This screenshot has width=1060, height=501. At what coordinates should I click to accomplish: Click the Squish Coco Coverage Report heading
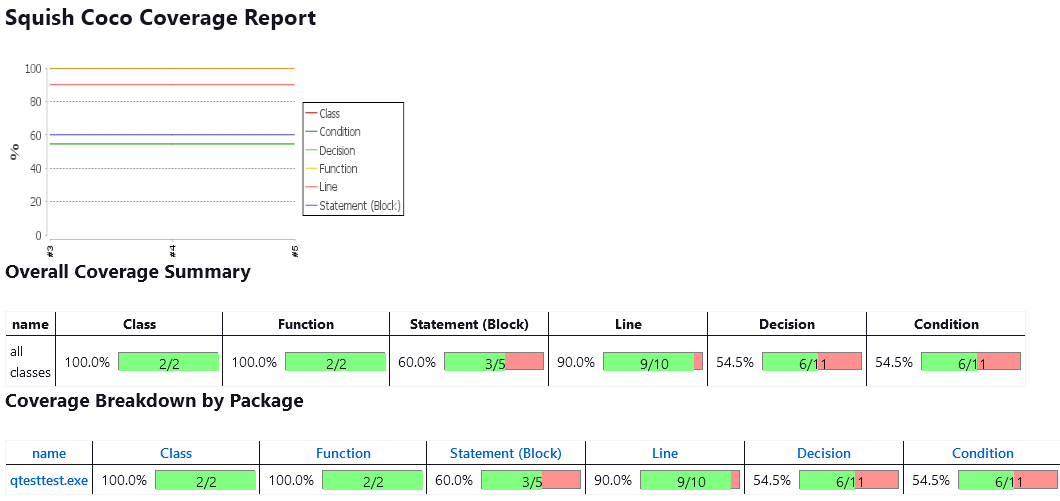(x=161, y=18)
